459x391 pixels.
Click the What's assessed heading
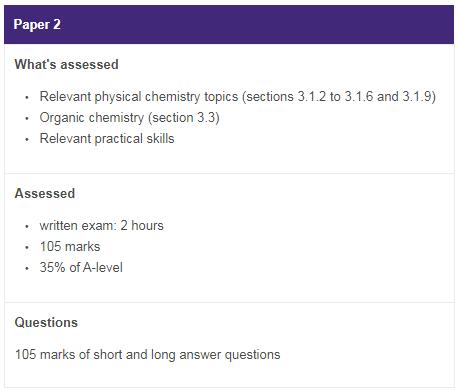click(x=67, y=64)
